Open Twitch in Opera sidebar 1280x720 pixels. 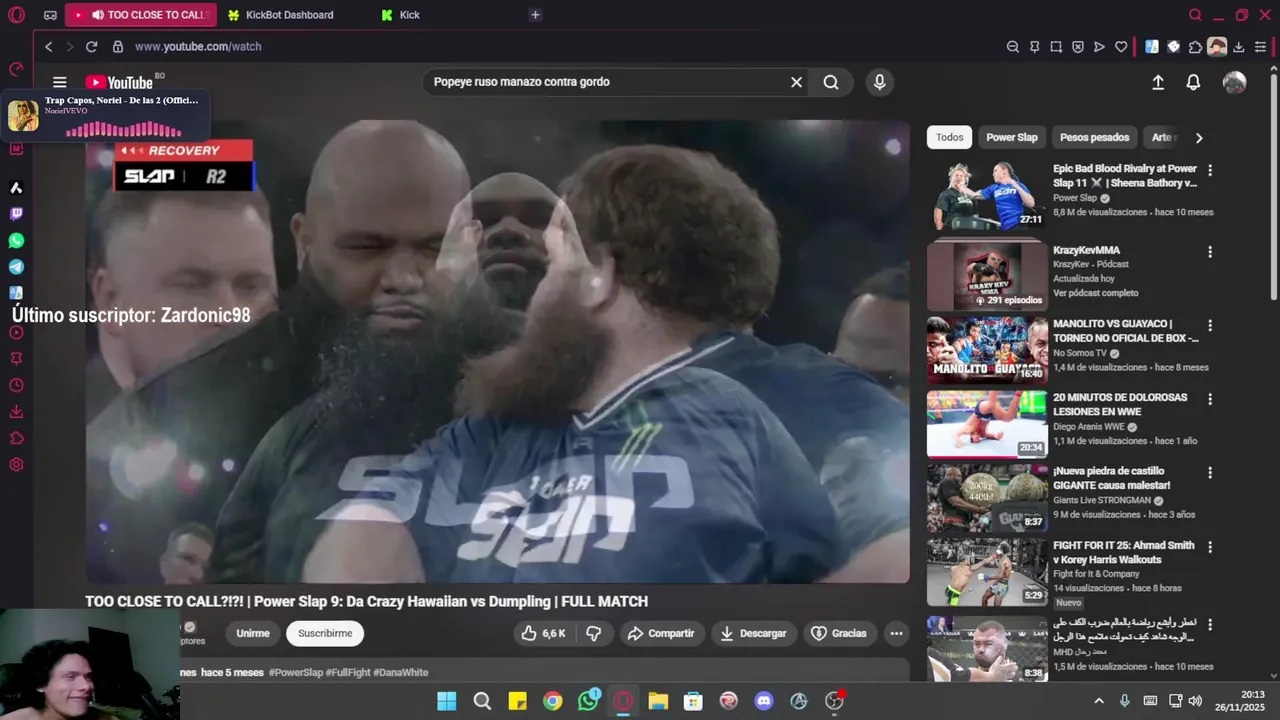(16, 214)
